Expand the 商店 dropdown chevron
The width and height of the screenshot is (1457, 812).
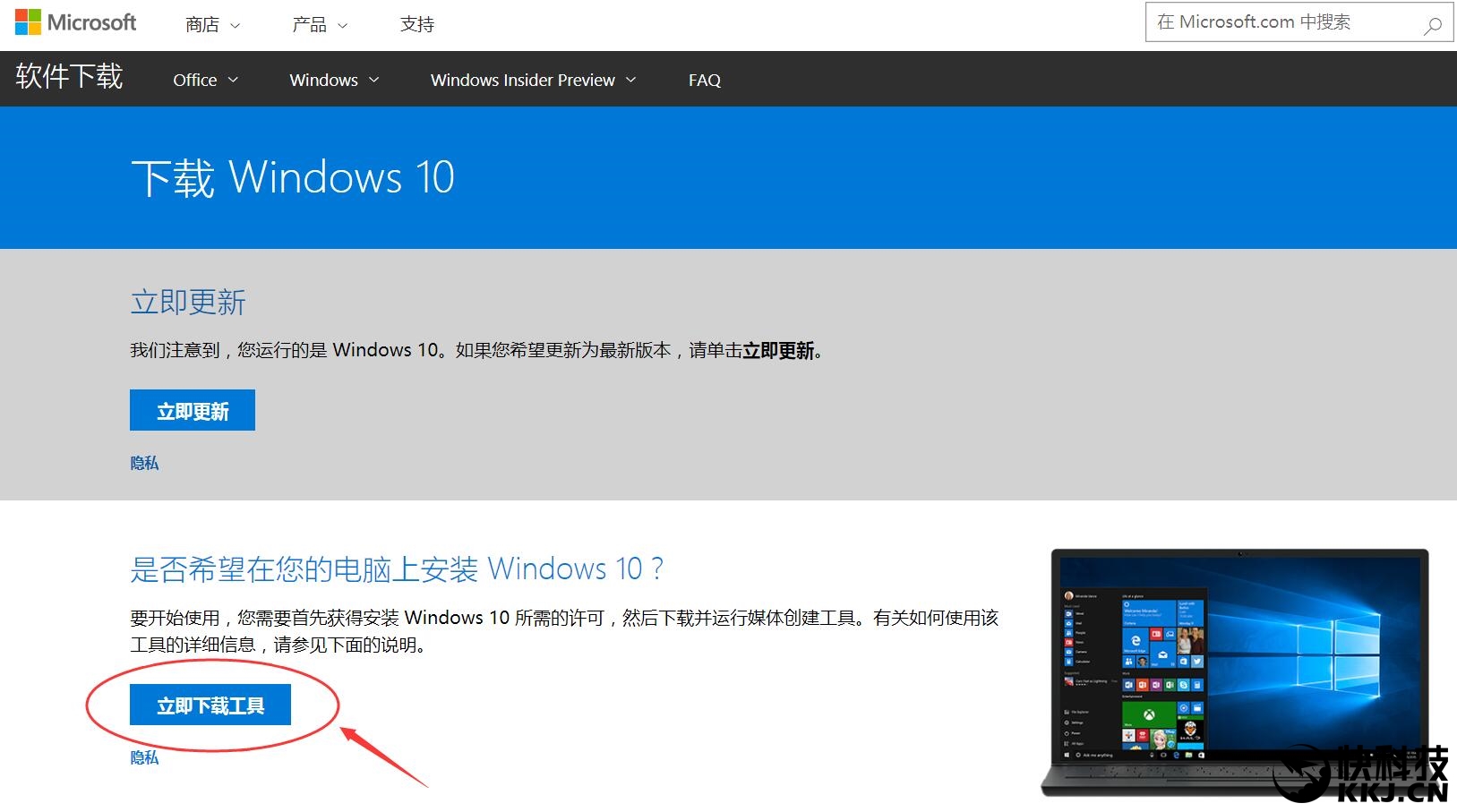[236, 26]
